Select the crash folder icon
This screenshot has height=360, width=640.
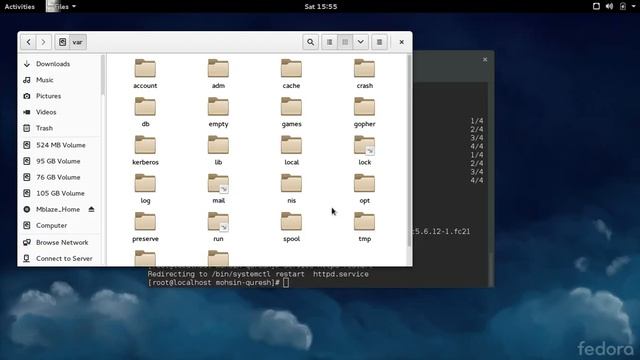click(x=364, y=69)
